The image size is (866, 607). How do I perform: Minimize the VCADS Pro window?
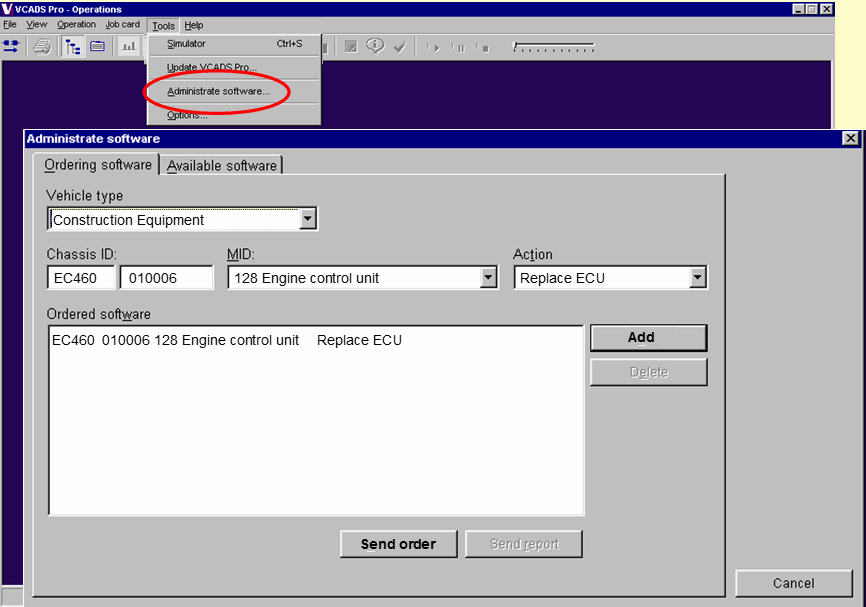tap(799, 9)
